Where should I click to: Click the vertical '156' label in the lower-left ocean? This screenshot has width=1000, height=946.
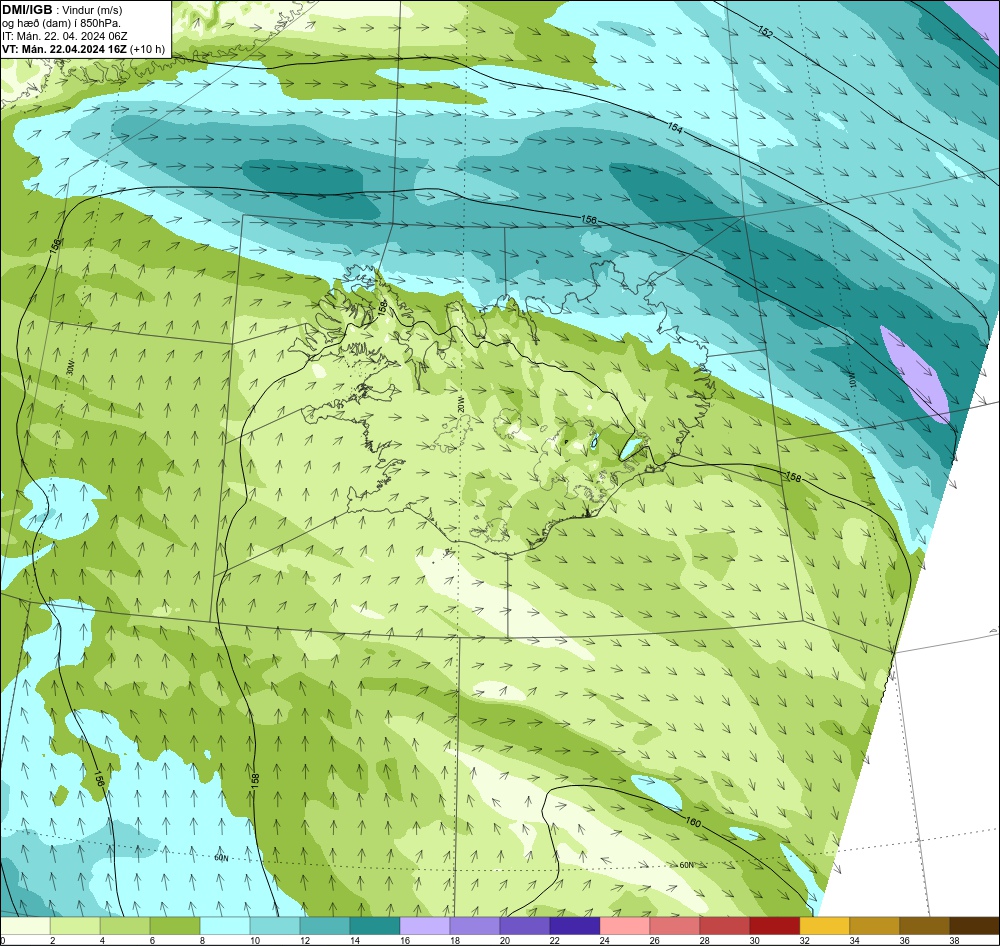98,779
